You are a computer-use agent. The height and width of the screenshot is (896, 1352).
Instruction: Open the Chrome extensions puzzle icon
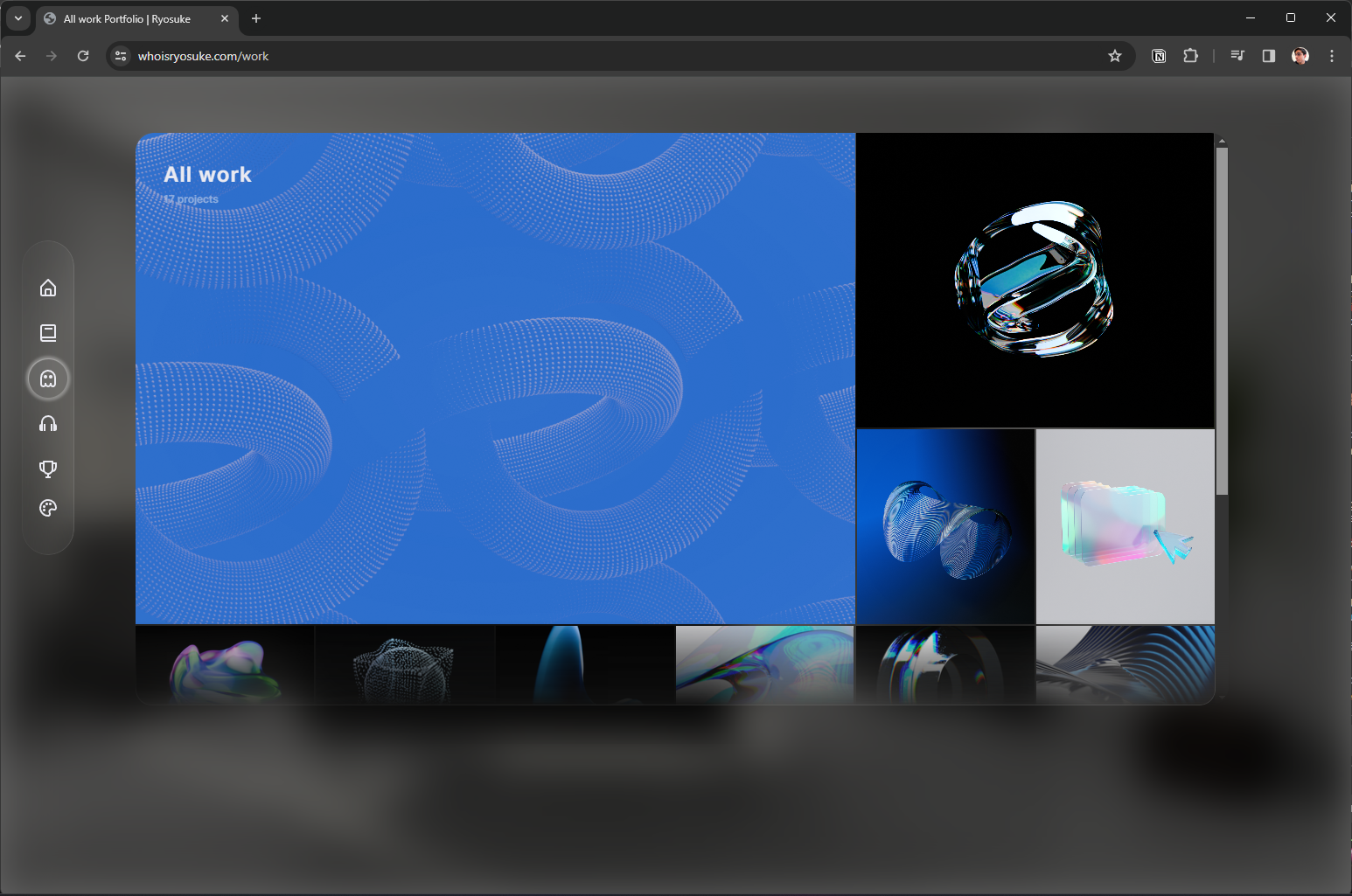[x=1190, y=55]
